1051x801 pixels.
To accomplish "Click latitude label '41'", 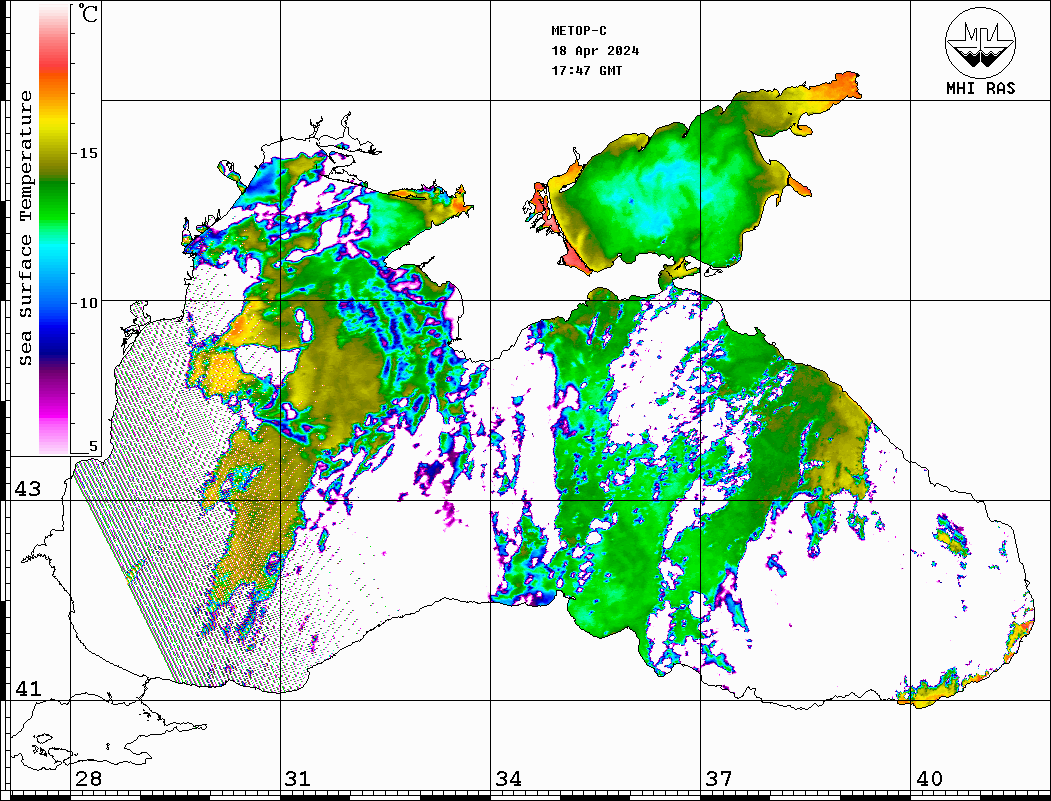I will (28, 688).
